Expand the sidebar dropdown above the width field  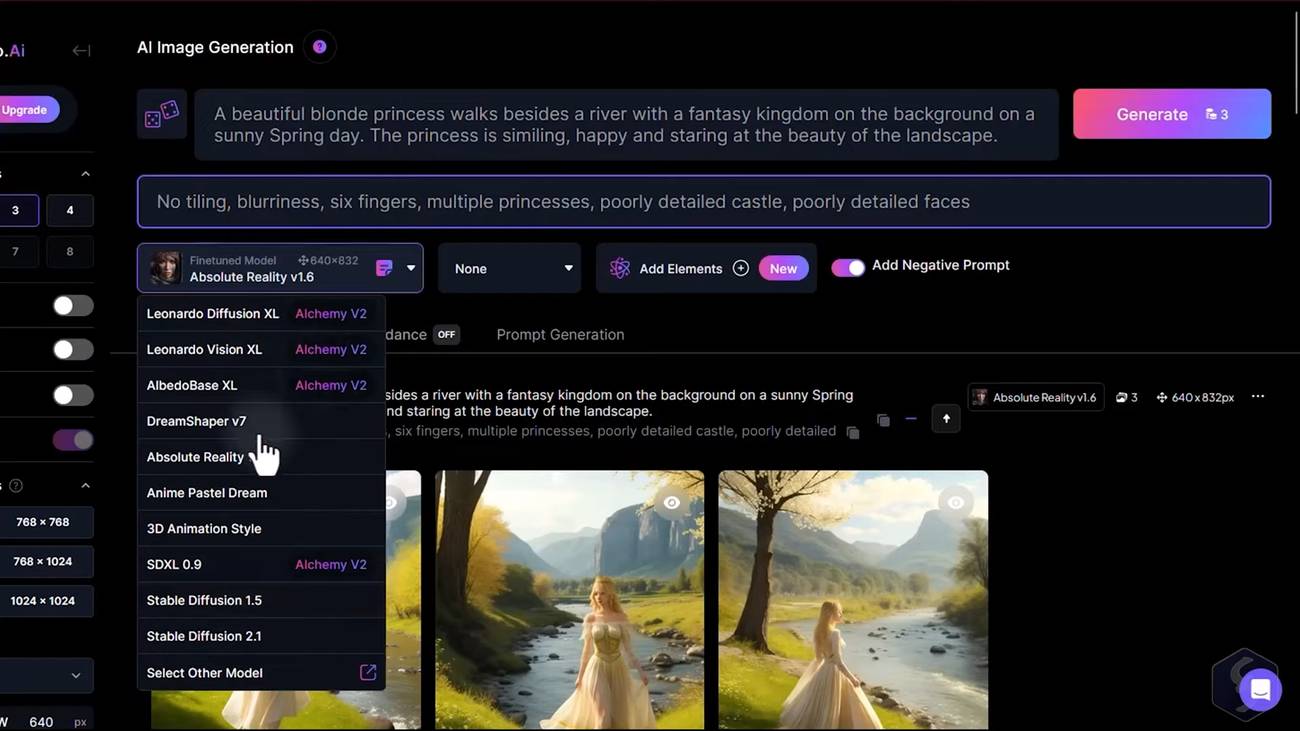pos(45,675)
